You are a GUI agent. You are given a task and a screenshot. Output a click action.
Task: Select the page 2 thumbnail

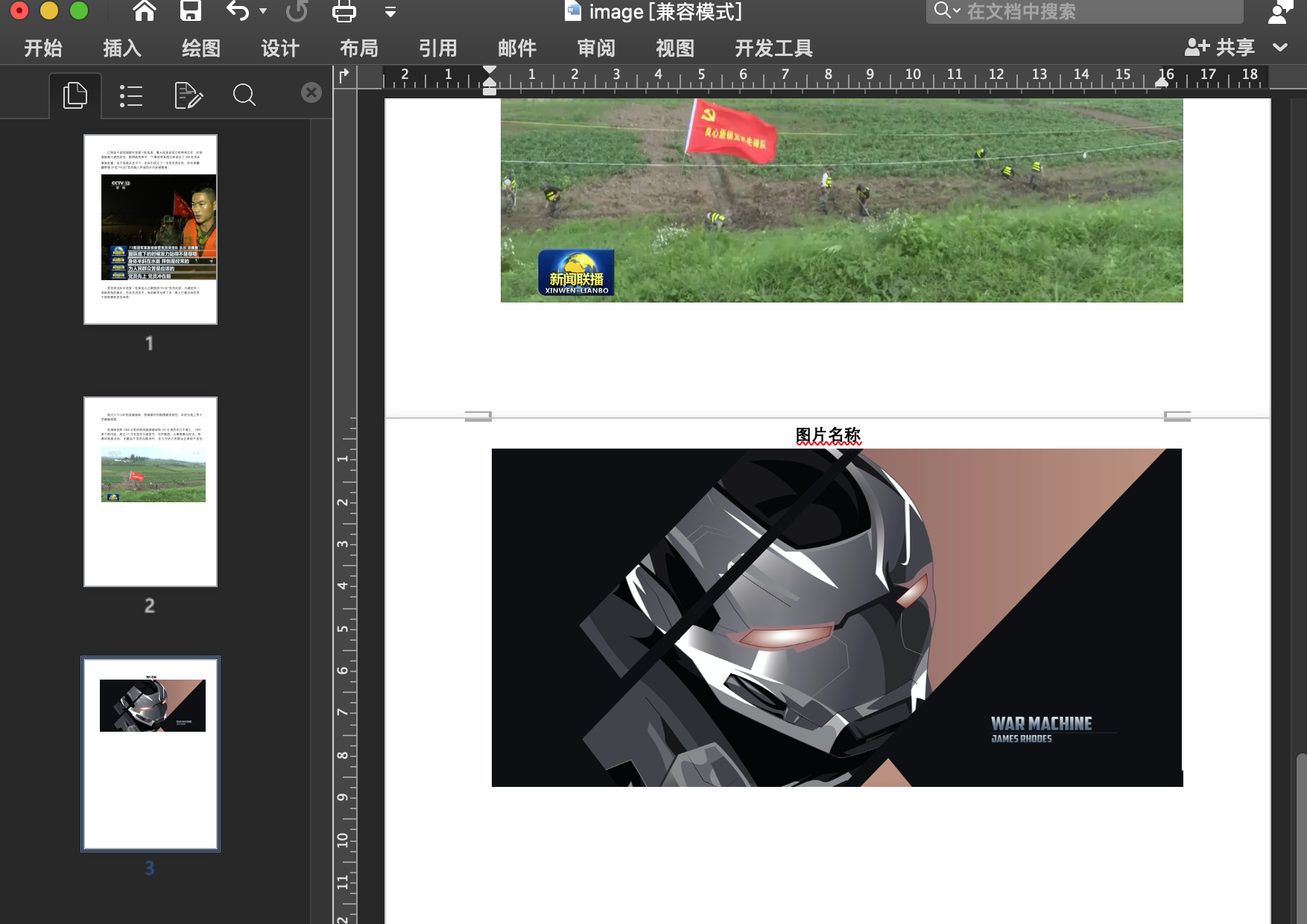coord(151,492)
